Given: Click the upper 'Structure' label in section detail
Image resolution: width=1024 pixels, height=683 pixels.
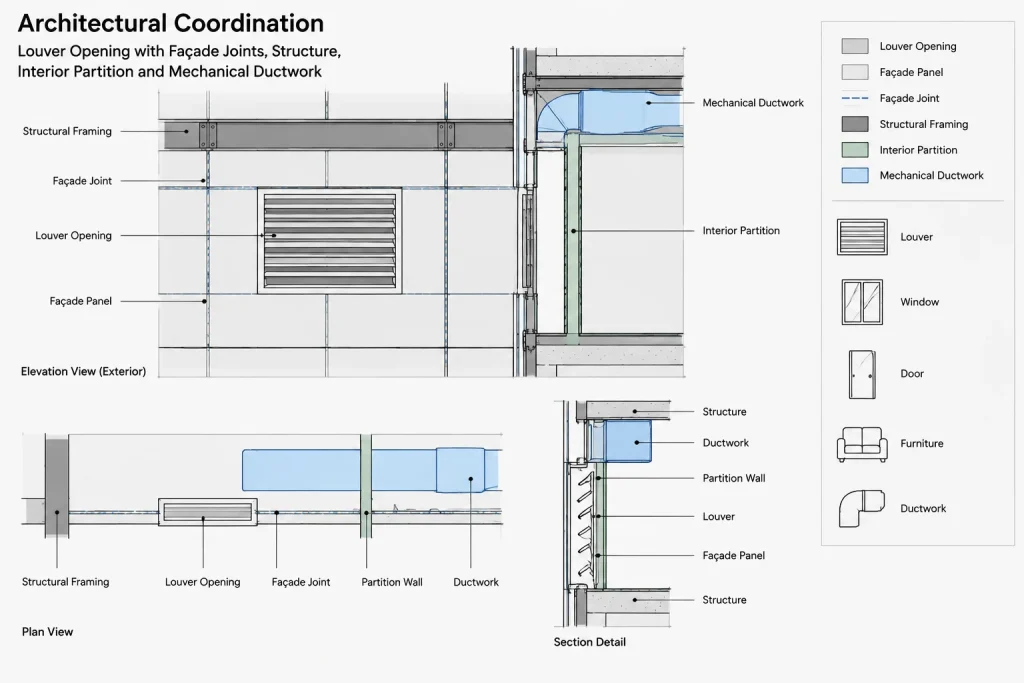Looking at the screenshot, I should (724, 412).
